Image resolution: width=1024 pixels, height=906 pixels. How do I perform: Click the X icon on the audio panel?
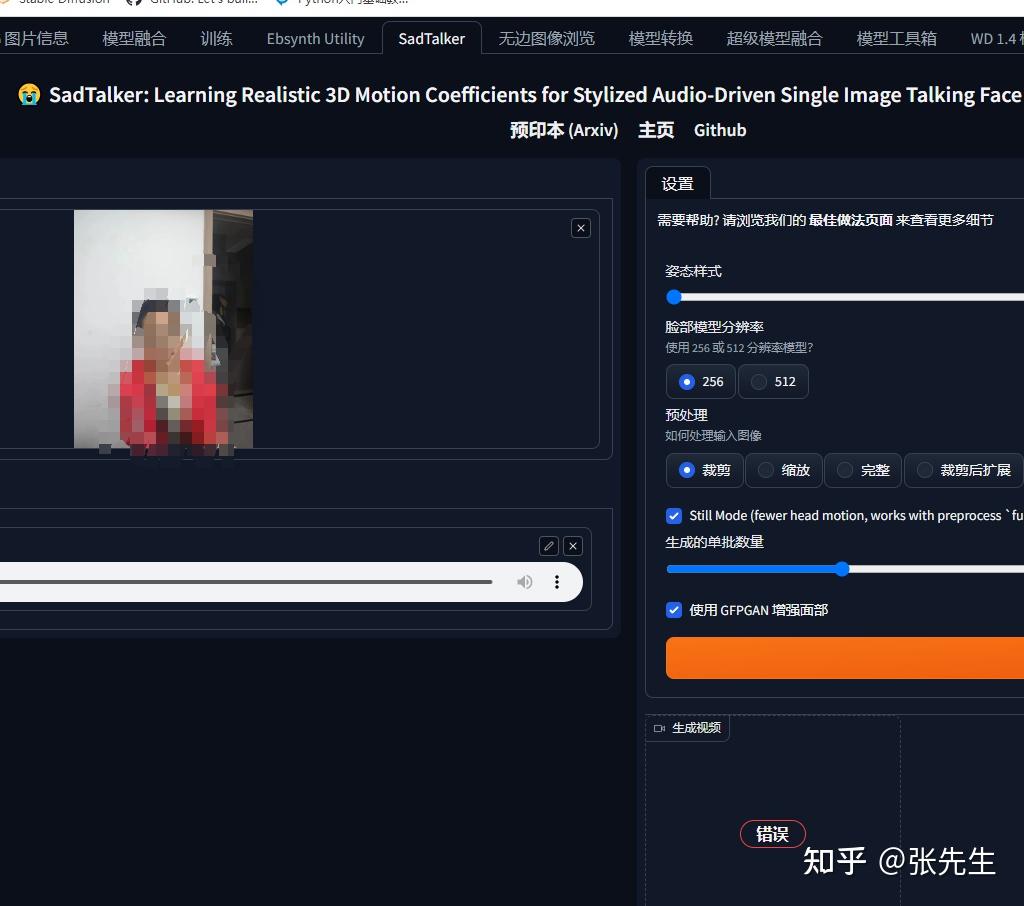(572, 545)
